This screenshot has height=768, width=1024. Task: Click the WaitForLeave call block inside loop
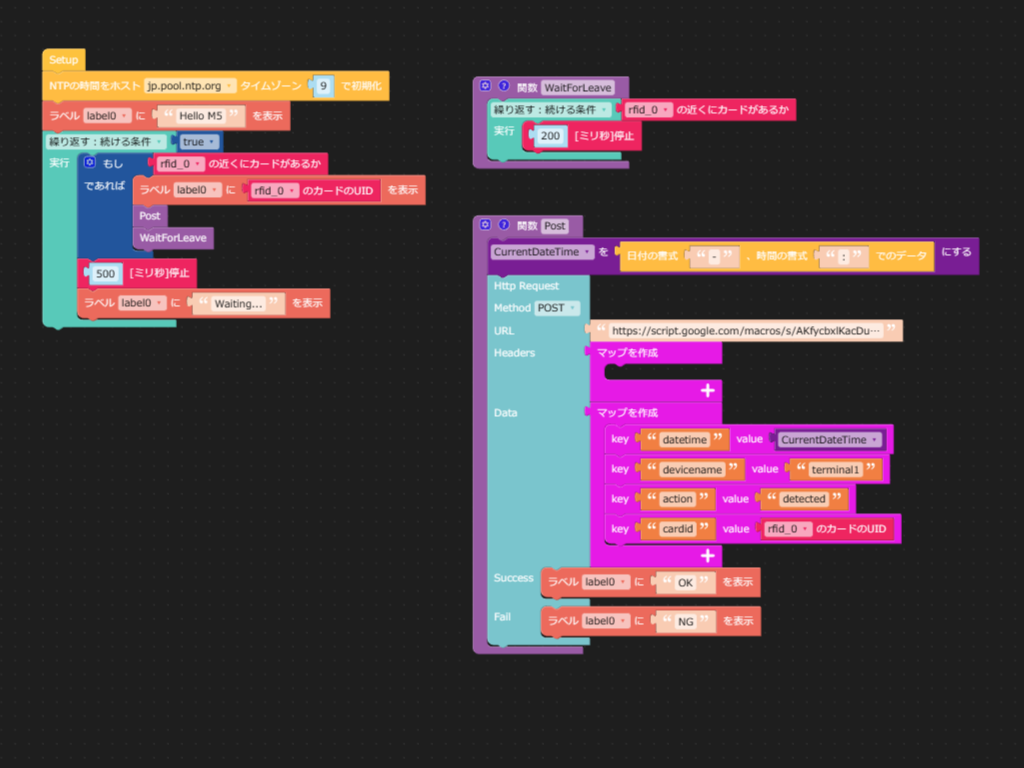173,238
